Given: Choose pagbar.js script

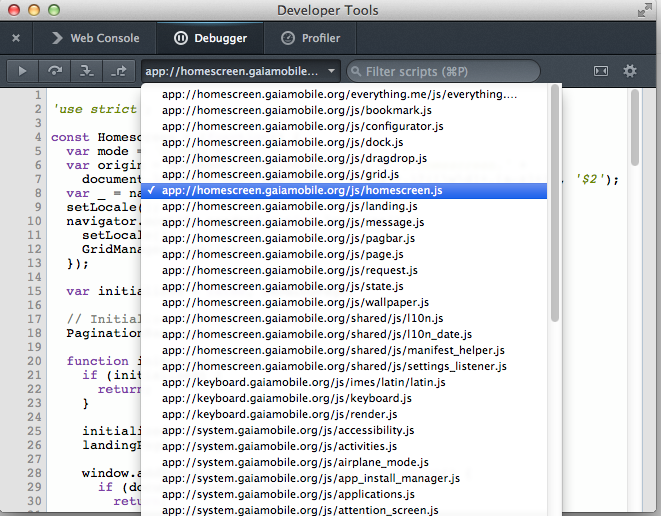Looking at the screenshot, I should [344, 238].
